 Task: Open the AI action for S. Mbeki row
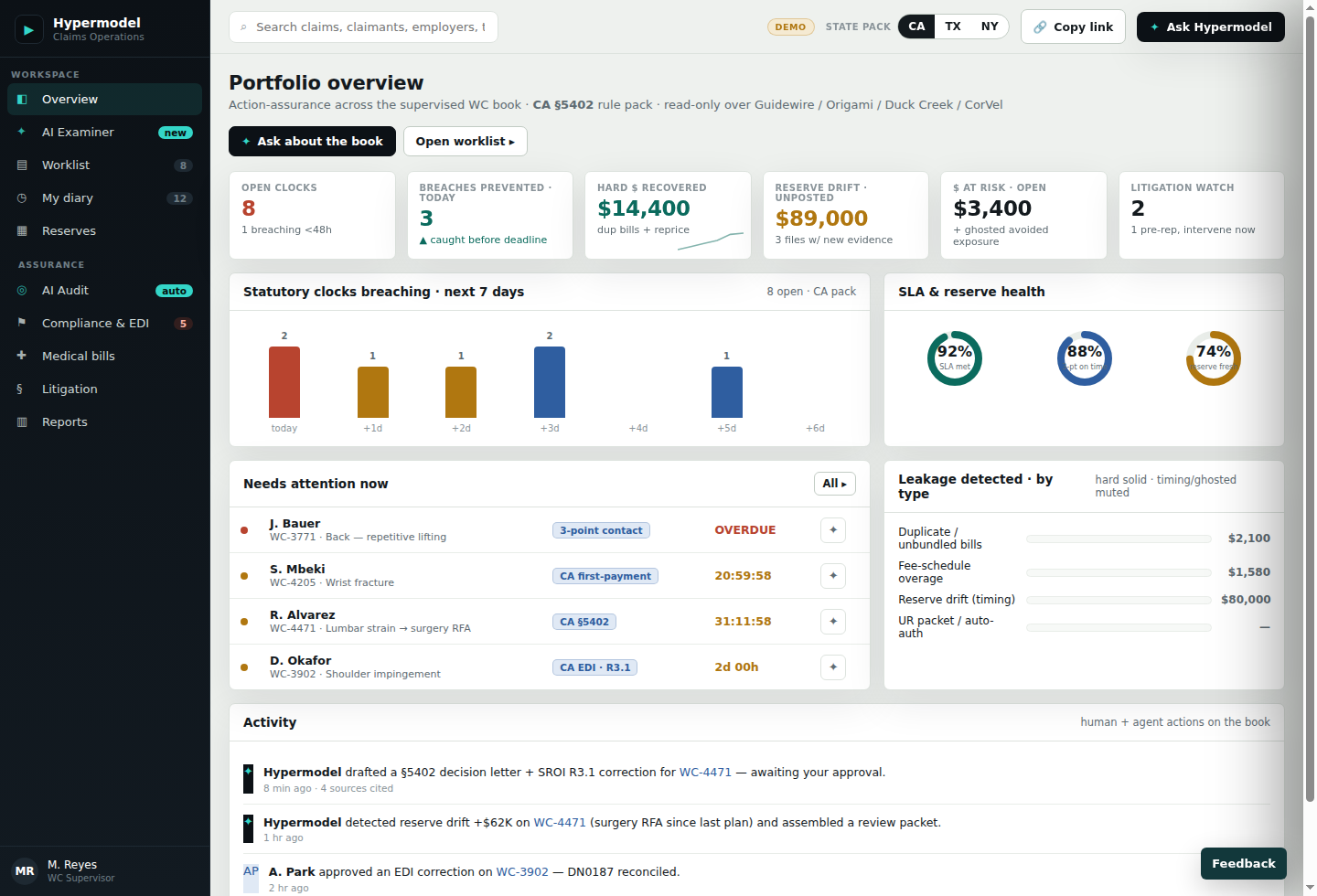pyautogui.click(x=833, y=576)
